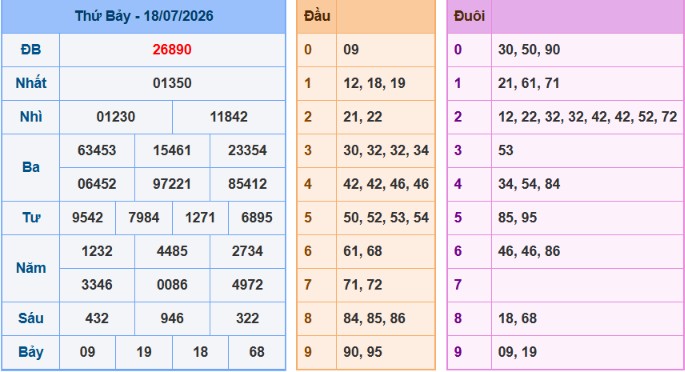Viewport: 685px width, 372px height.
Task: Click third prize number 63453
Action: pyautogui.click(x=97, y=150)
